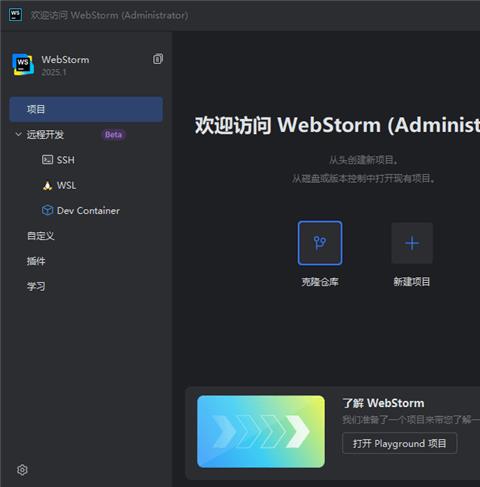
Task: Click the 从头创建新项目 text
Action: 364,160
